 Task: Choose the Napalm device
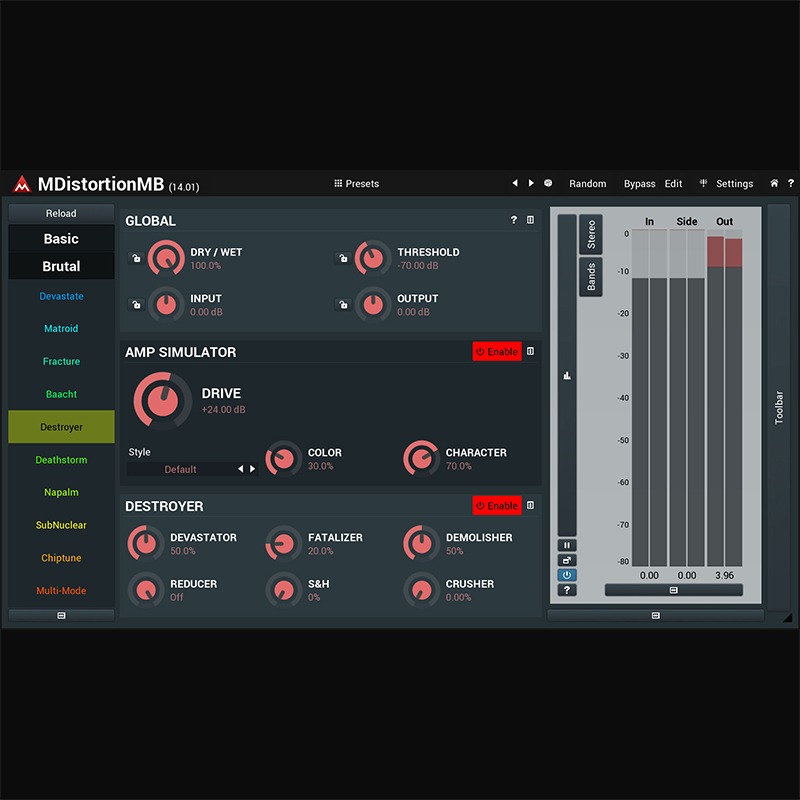[61, 492]
